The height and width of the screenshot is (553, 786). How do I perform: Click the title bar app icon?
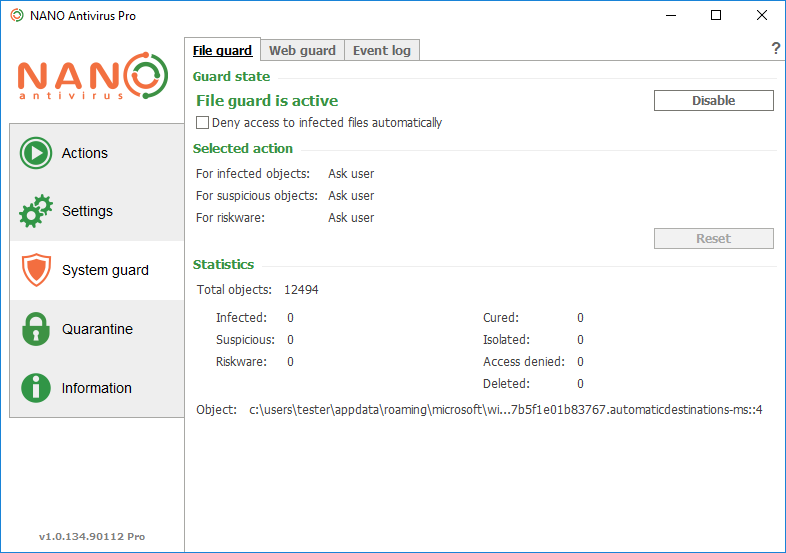coord(17,16)
